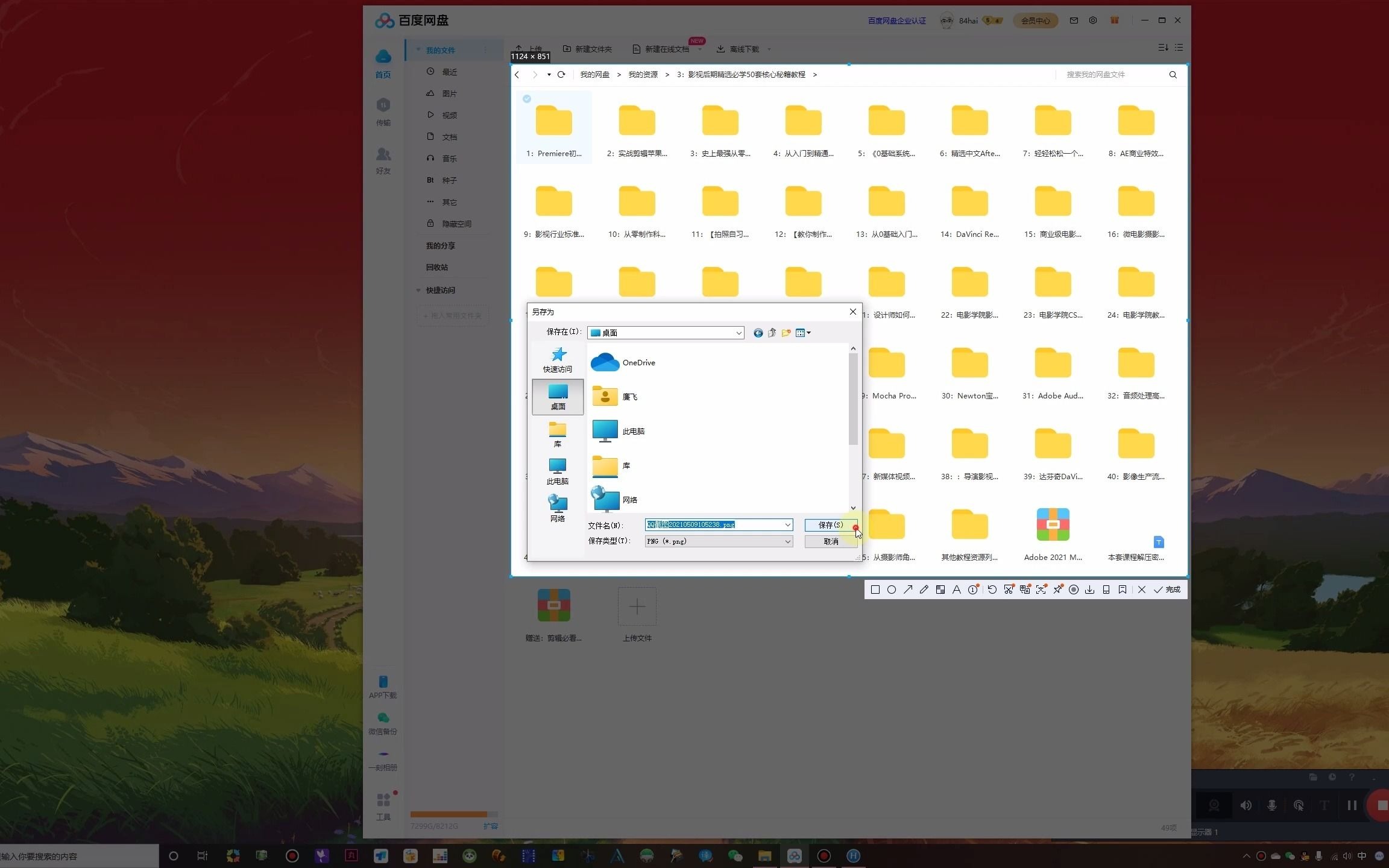1389x868 pixels.
Task: Open WeChat from the Windows taskbar
Action: (x=734, y=856)
